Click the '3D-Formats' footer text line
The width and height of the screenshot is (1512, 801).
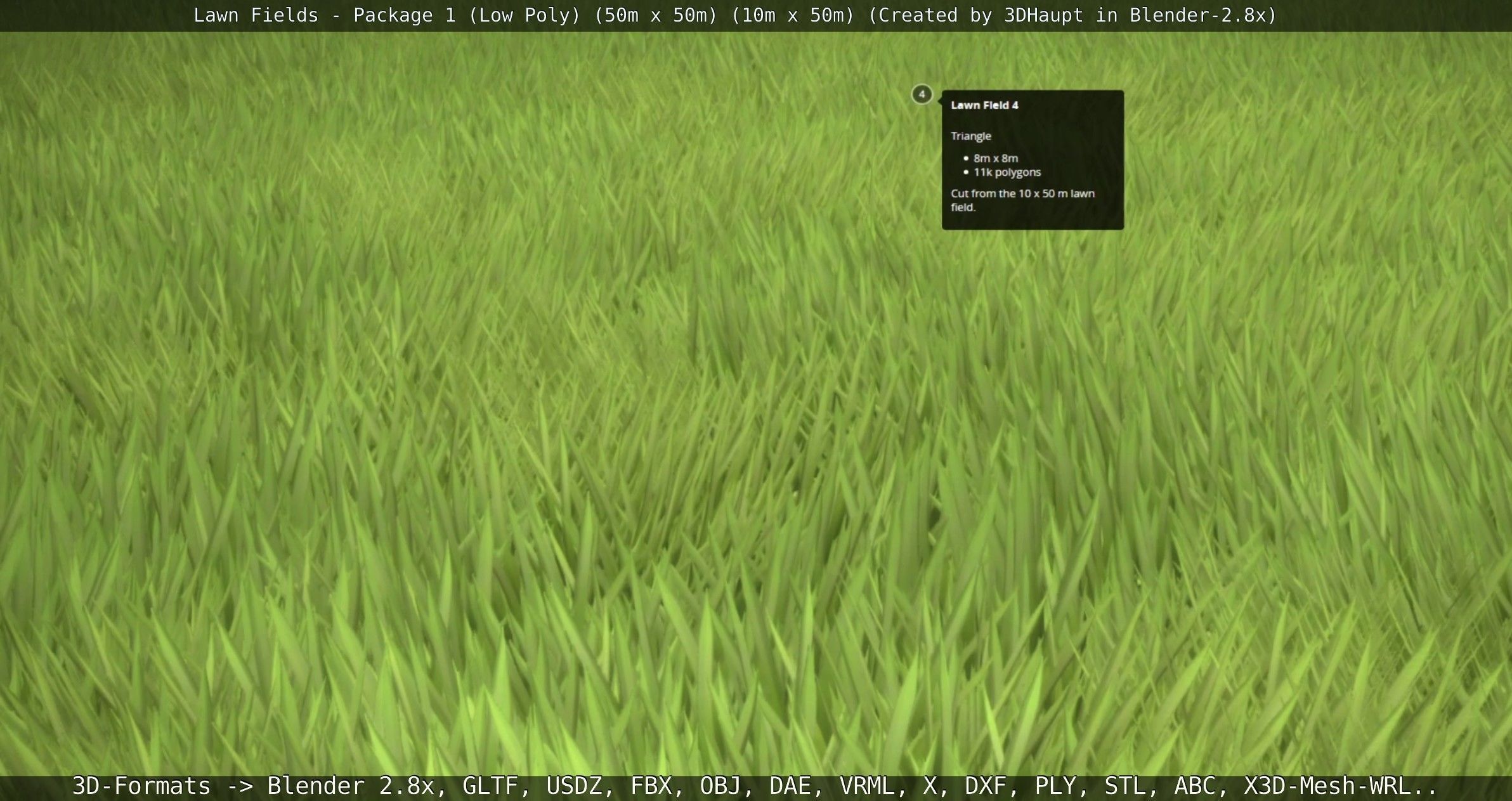tap(755, 786)
